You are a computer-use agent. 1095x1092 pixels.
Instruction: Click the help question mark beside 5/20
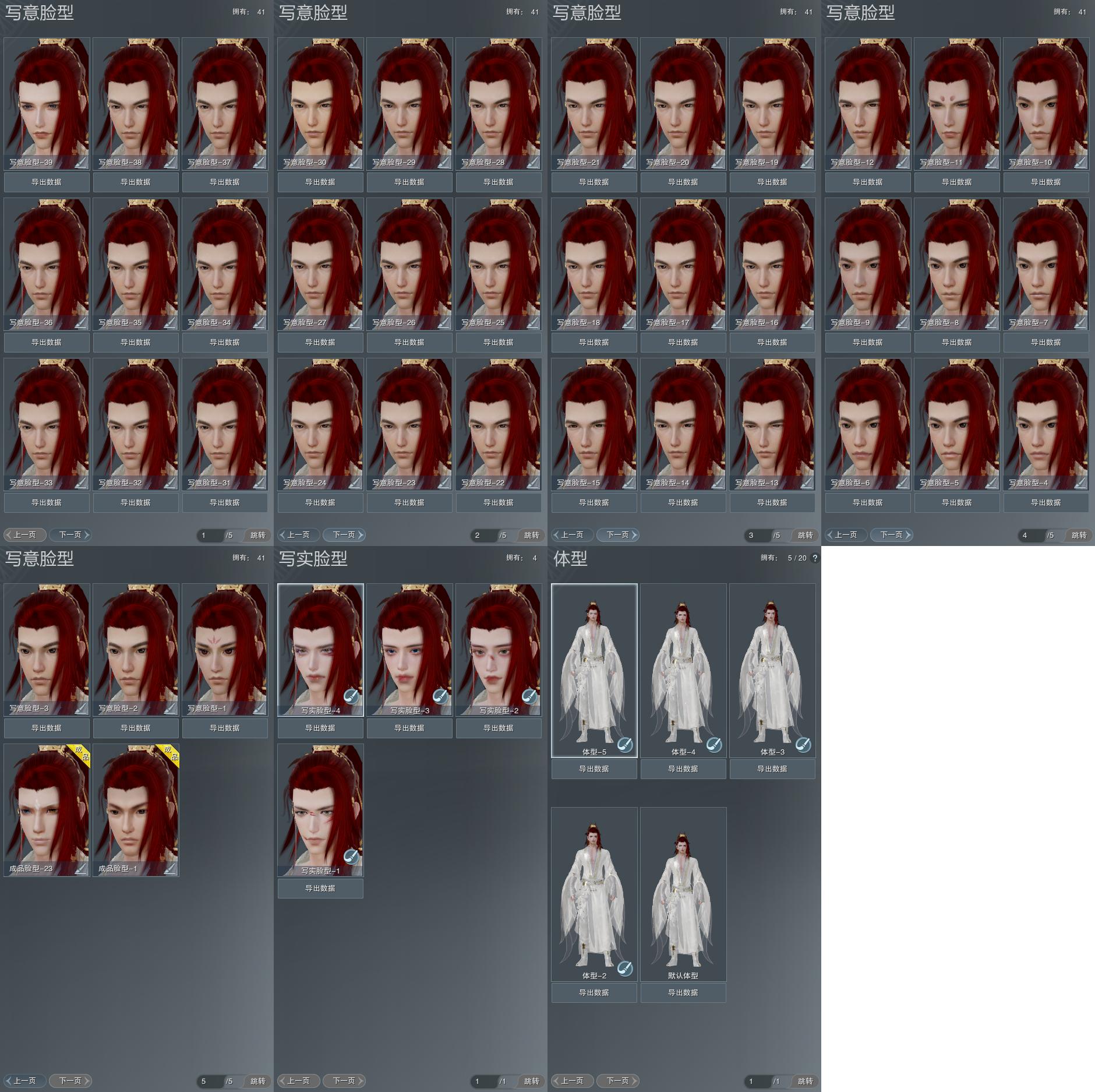tap(815, 558)
